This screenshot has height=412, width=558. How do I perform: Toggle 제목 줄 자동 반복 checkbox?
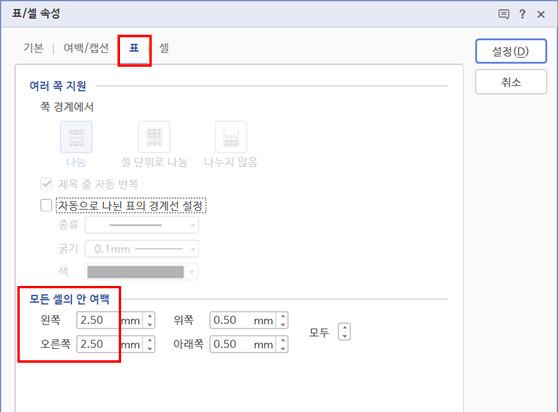(x=46, y=184)
